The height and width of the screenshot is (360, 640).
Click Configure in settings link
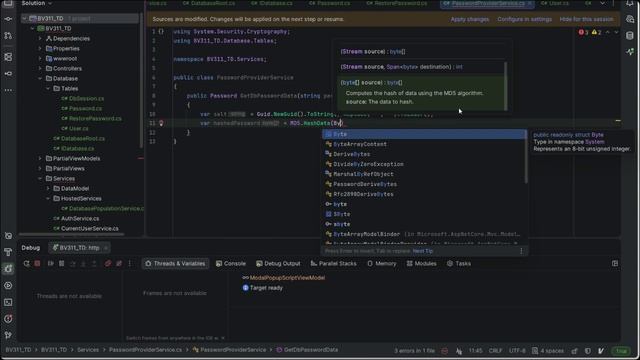point(524,19)
